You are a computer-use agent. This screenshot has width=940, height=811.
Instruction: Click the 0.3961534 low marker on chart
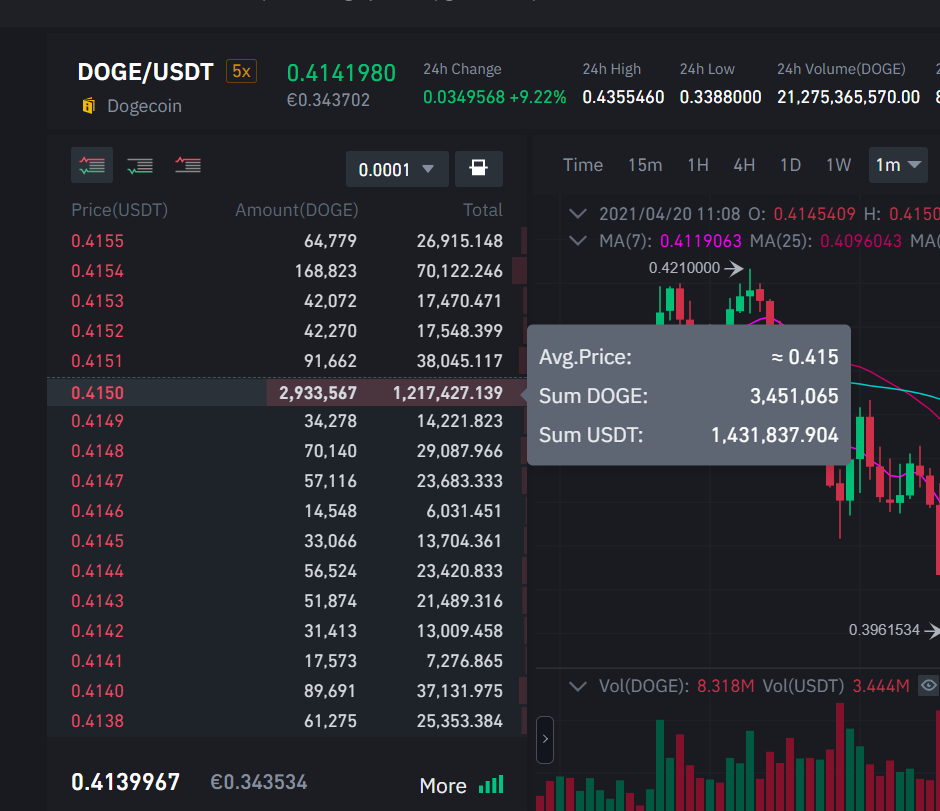884,630
